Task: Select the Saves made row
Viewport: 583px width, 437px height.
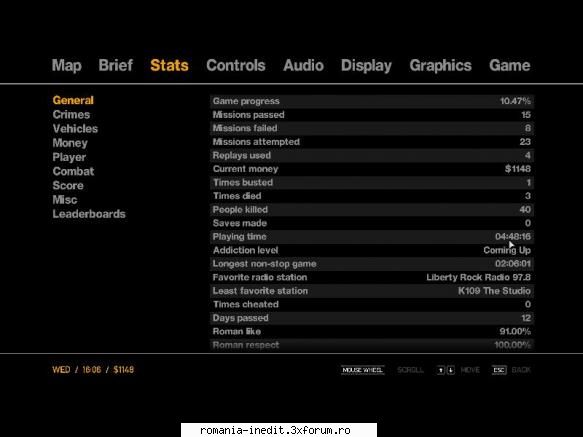Action: [372, 223]
